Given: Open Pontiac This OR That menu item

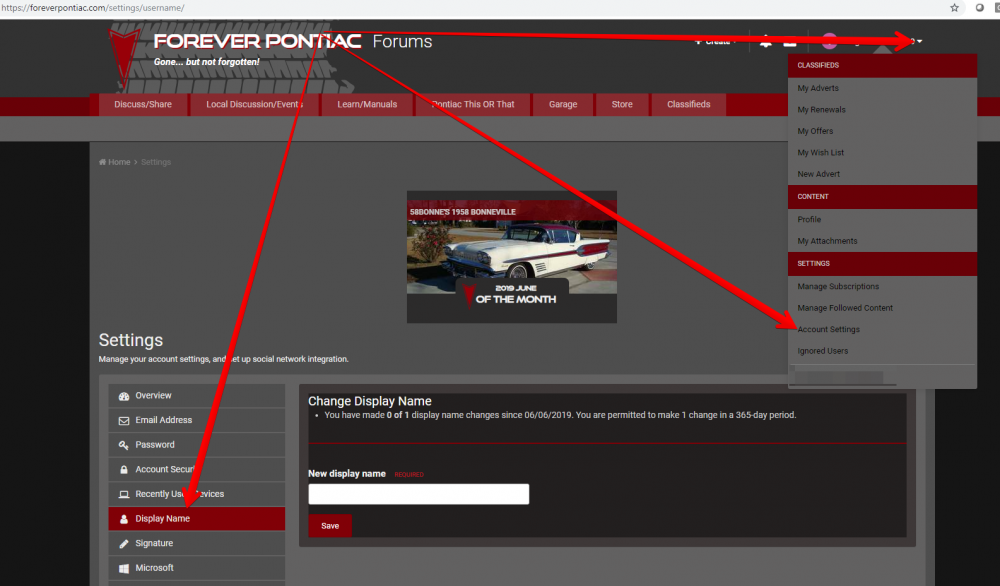Looking at the screenshot, I should point(473,105).
